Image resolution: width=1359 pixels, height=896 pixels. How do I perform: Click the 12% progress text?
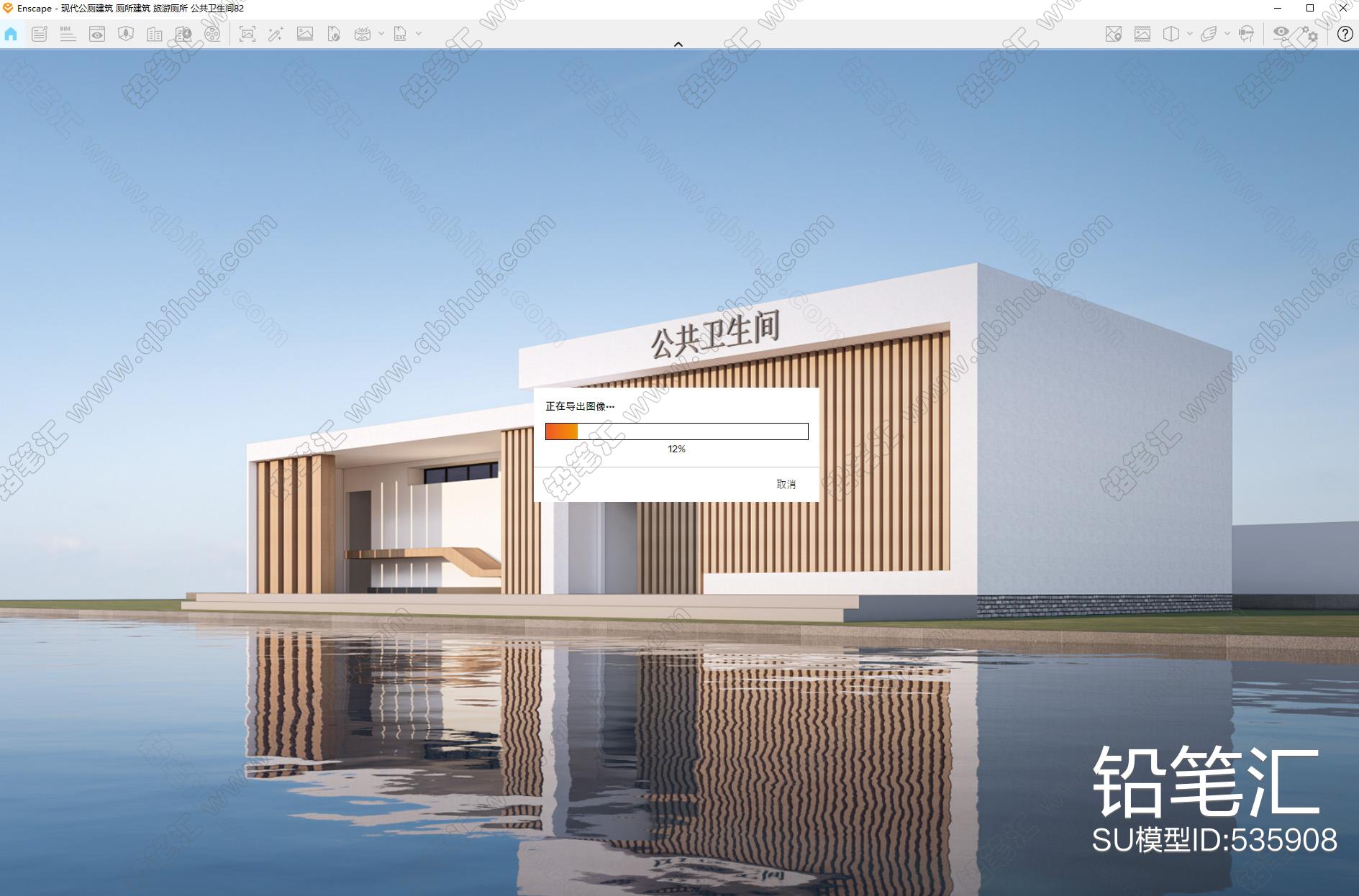pyautogui.click(x=676, y=449)
